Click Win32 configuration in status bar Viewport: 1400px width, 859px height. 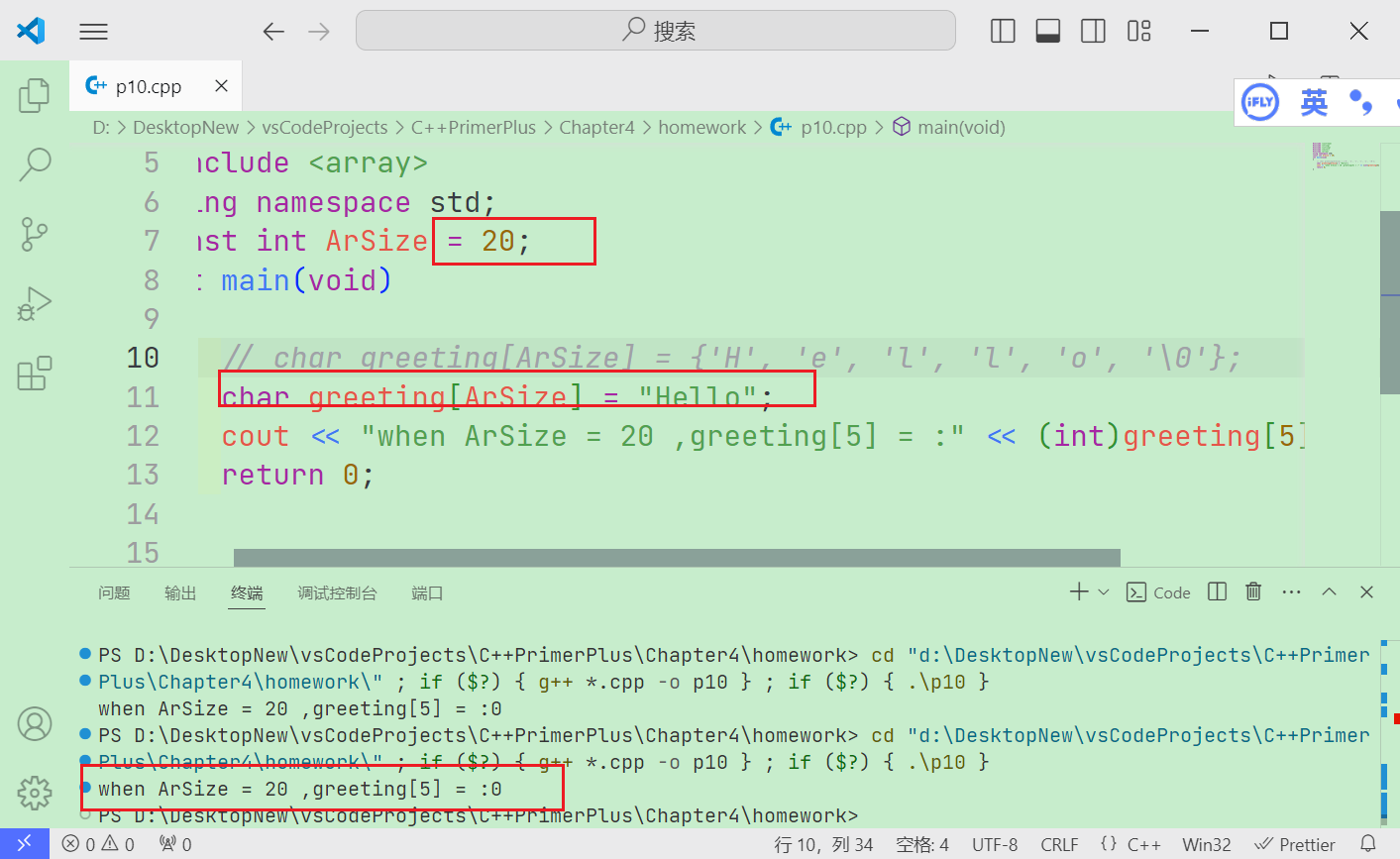pos(1207,844)
